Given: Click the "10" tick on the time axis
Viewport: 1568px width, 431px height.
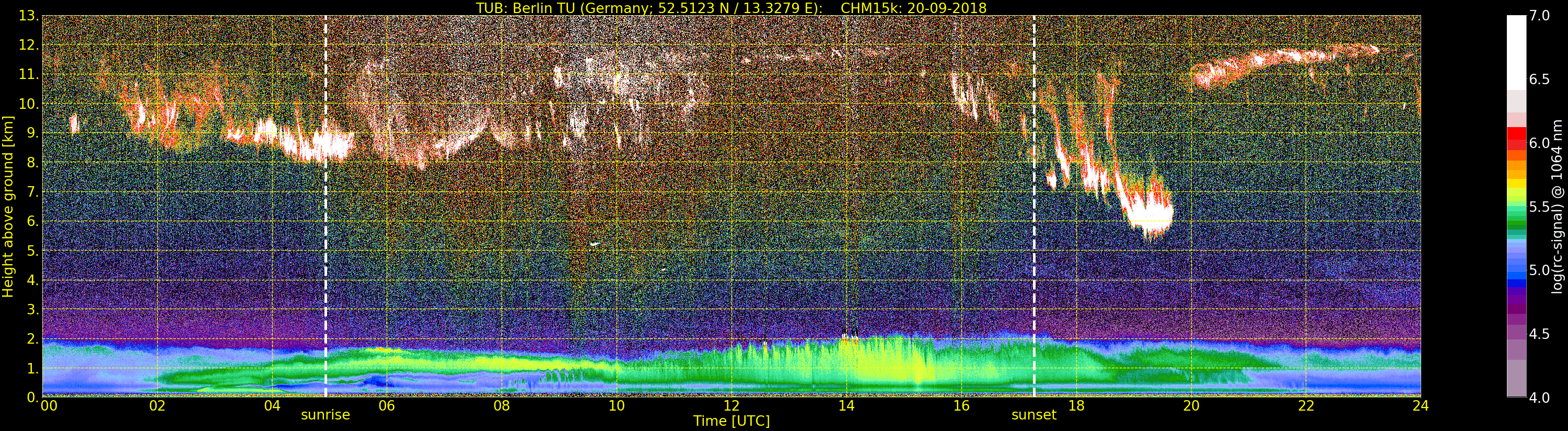Looking at the screenshot, I should 617,406.
